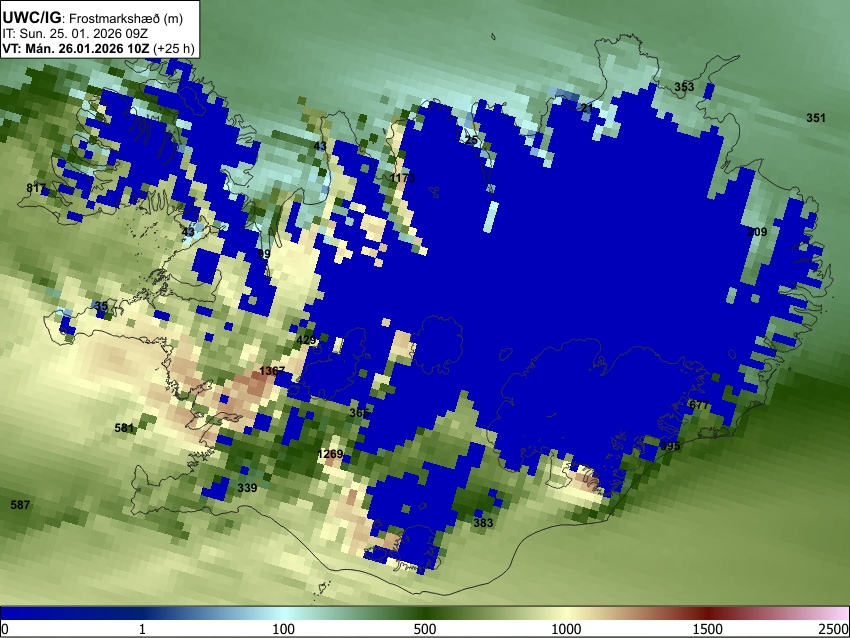Click the map value '429'
The width and height of the screenshot is (850, 638).
pos(306,340)
